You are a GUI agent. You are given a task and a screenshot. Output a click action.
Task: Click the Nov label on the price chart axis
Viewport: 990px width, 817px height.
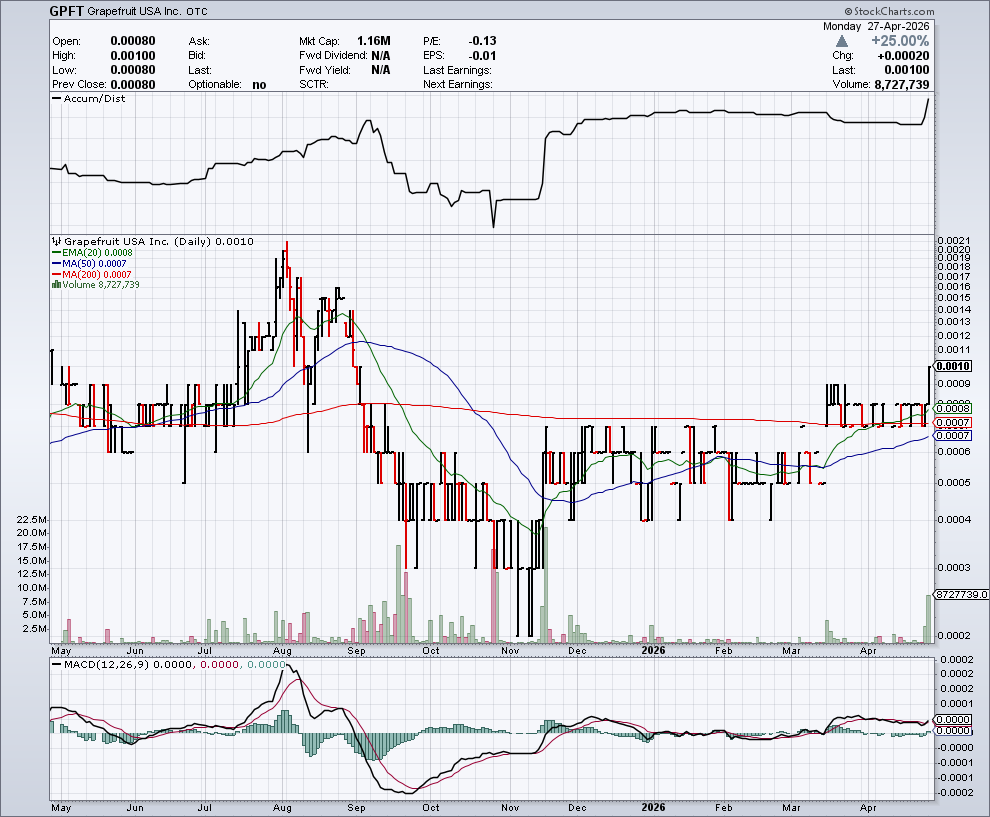click(510, 650)
